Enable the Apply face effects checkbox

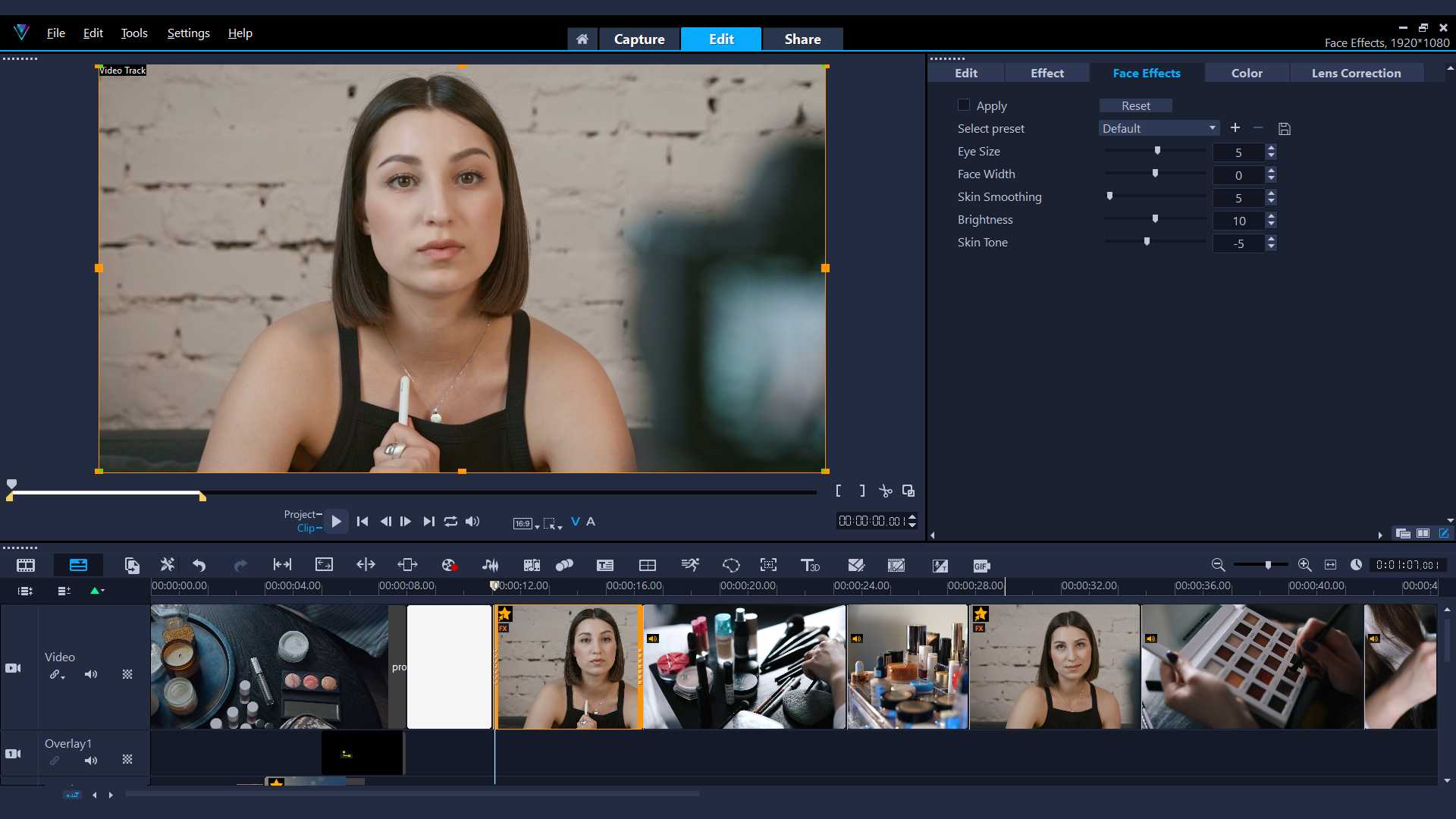[964, 105]
